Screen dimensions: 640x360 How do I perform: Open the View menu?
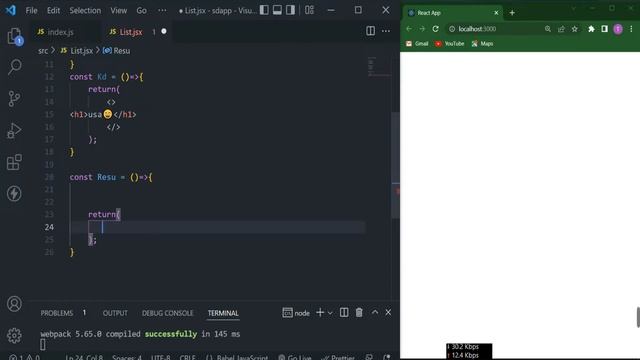click(118, 11)
